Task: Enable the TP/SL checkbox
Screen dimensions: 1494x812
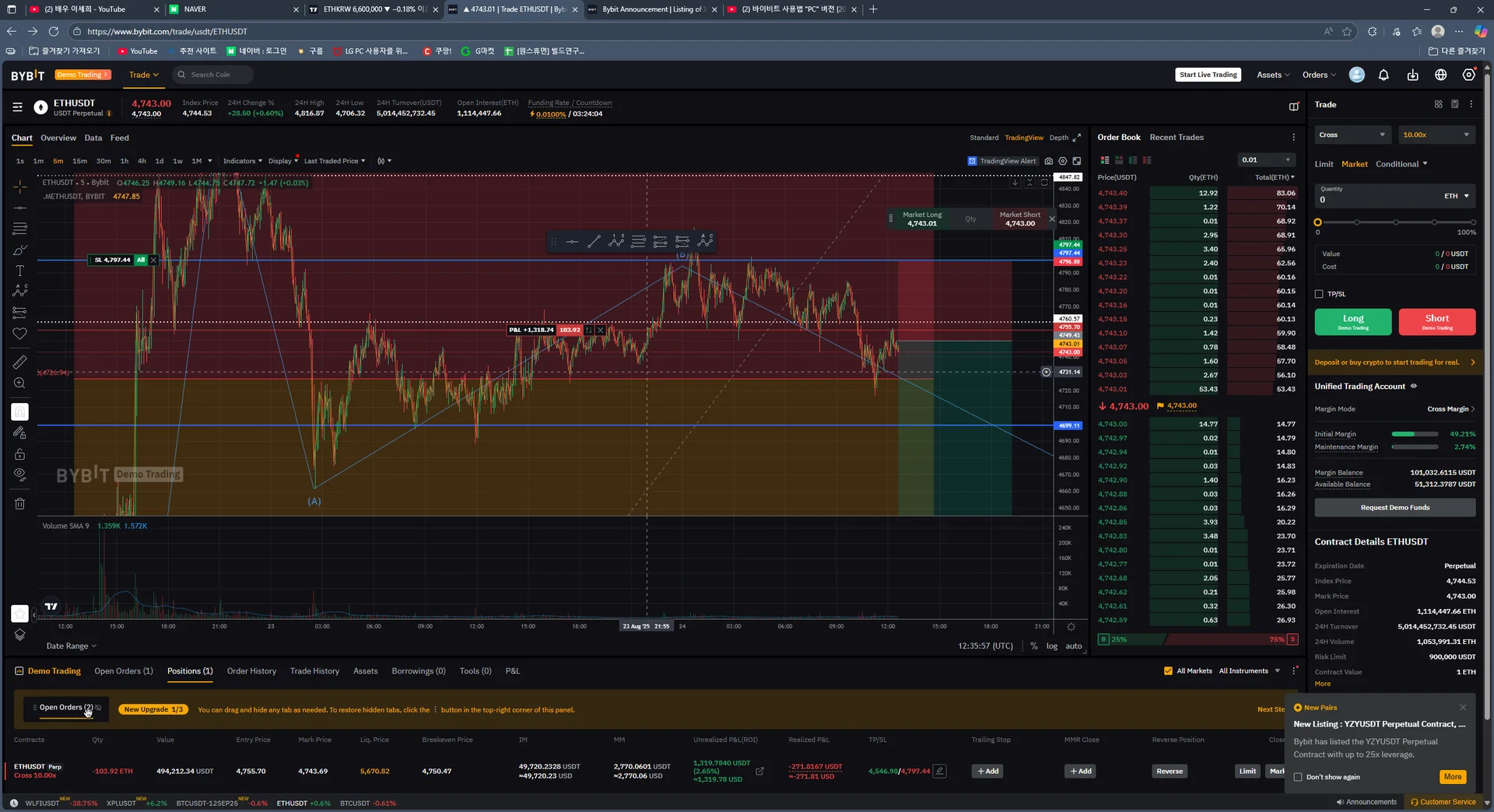Action: pyautogui.click(x=1319, y=294)
